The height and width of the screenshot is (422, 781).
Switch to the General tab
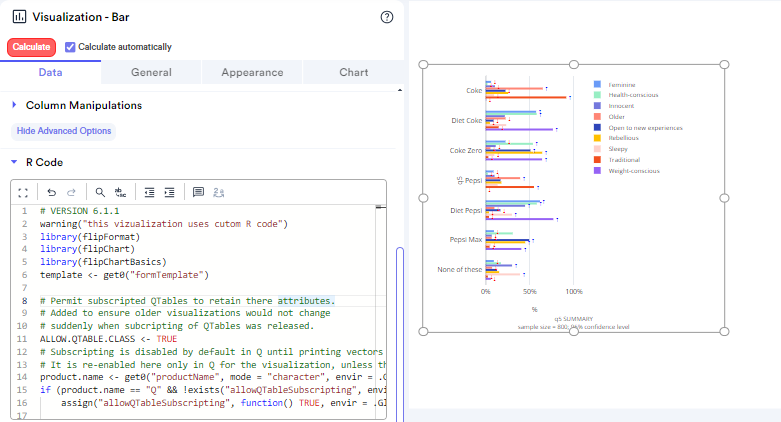151,72
